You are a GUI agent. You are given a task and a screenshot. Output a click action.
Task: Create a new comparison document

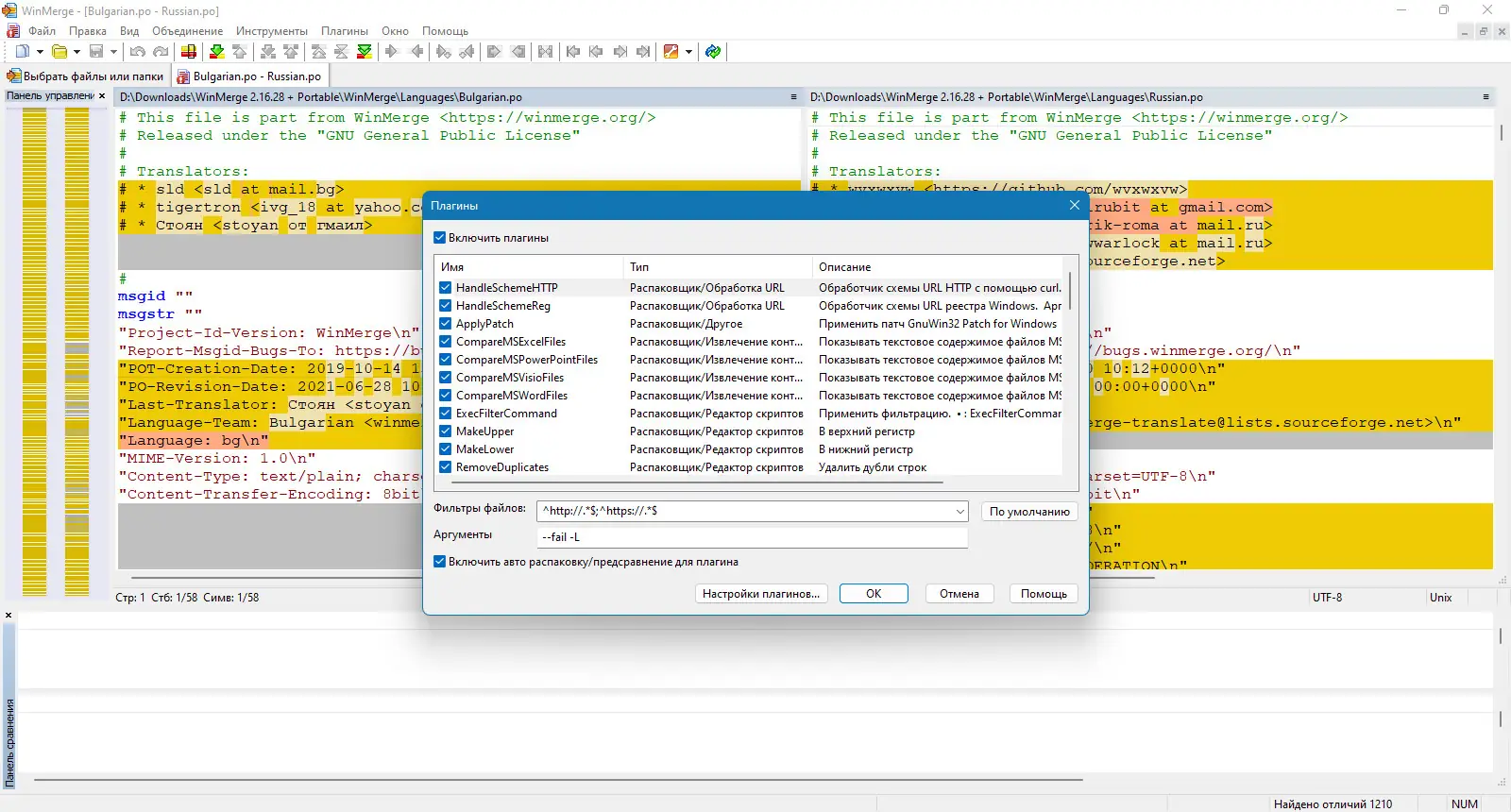[23, 52]
